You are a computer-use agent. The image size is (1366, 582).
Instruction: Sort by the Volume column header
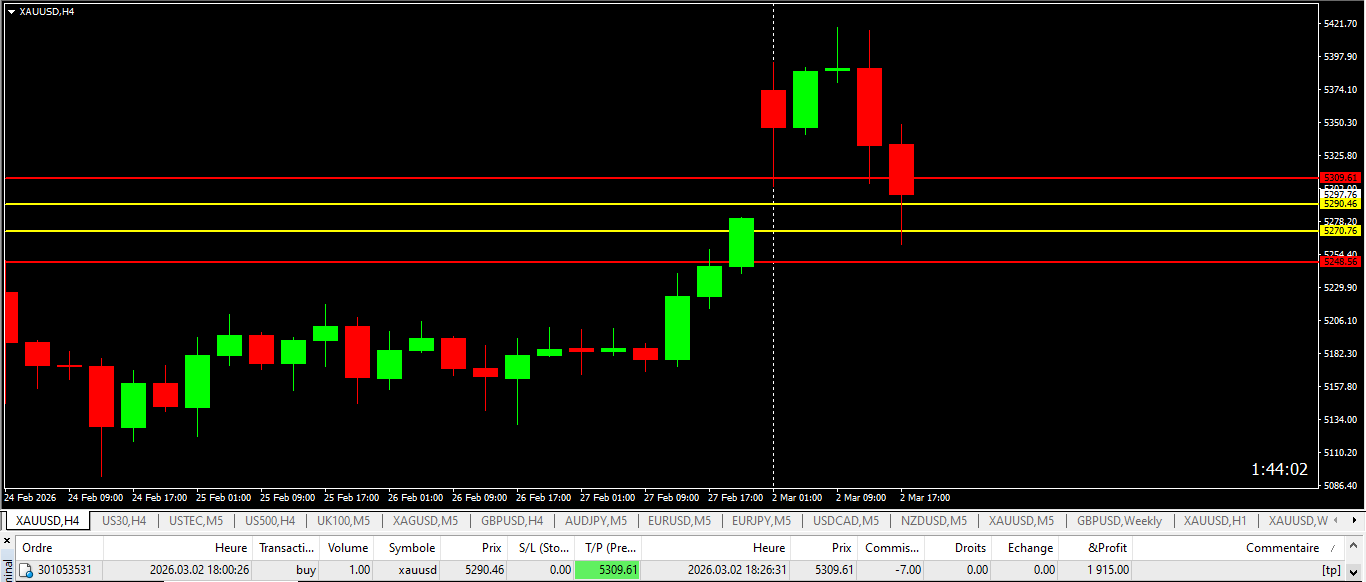(348, 548)
